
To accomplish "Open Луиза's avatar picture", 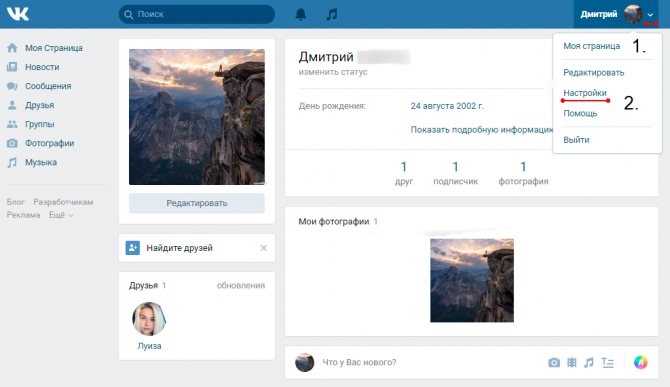I will [x=149, y=319].
